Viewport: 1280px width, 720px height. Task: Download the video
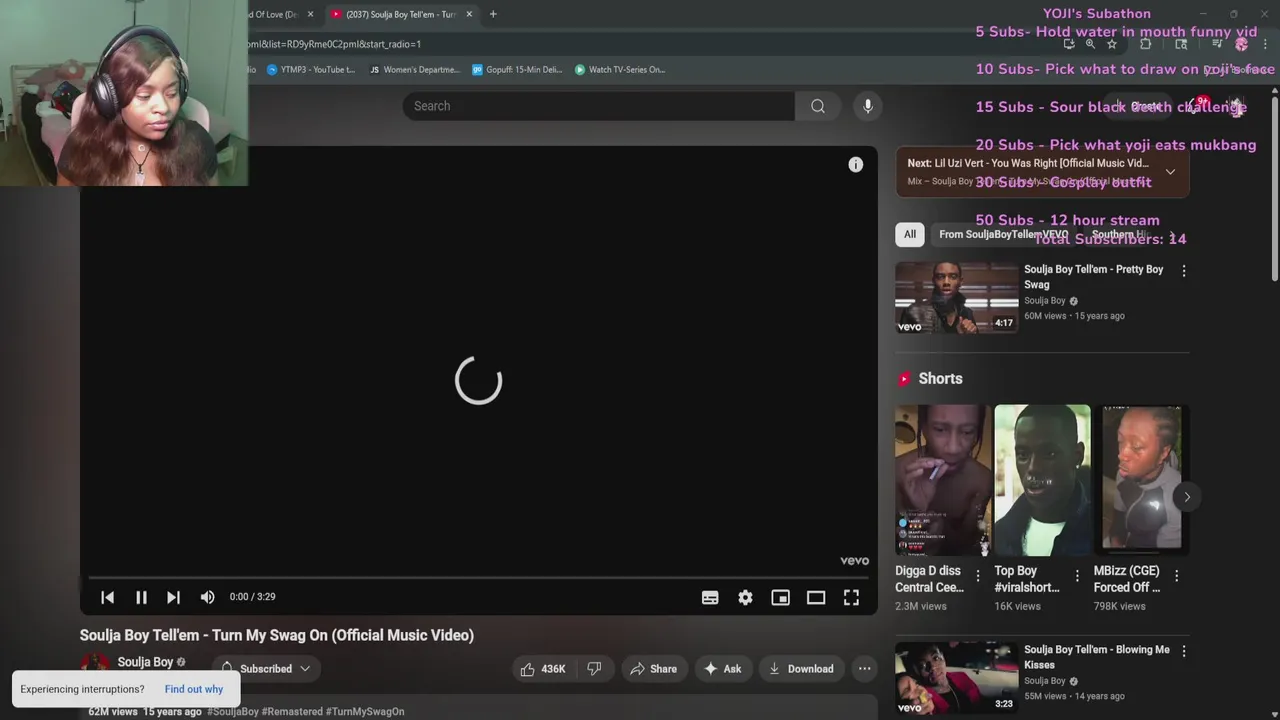coord(801,669)
